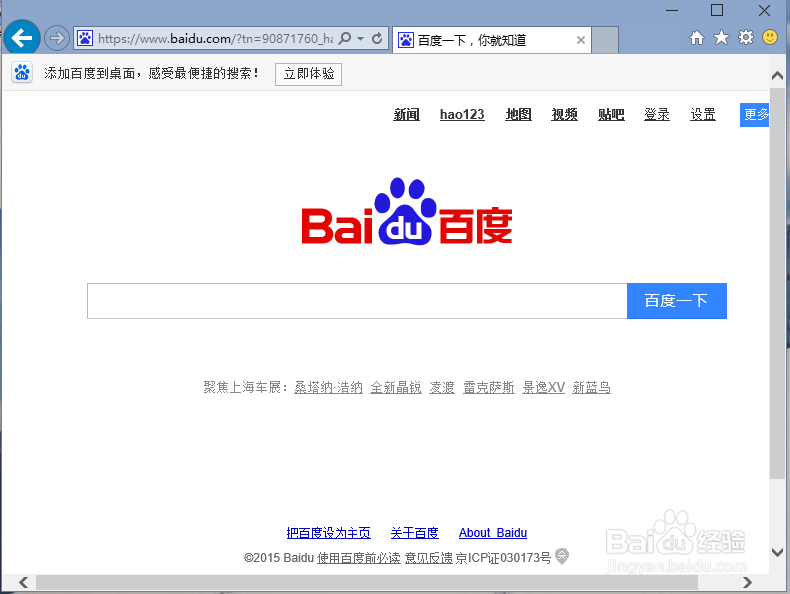This screenshot has height=594, width=790.
Task: Open the address bar dropdown arrow
Action: (x=360, y=38)
